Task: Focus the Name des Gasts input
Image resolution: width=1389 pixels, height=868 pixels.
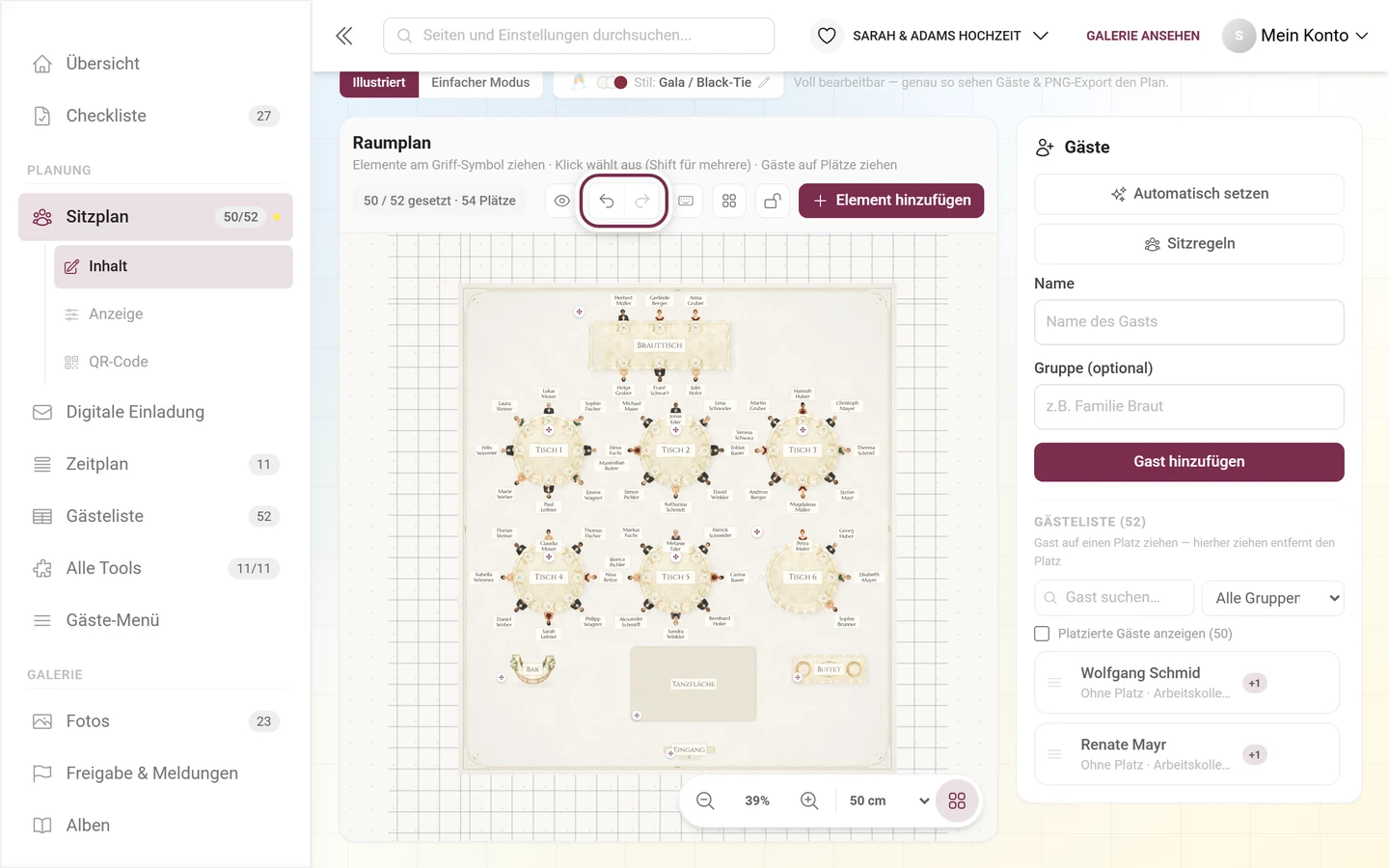Action: [1189, 322]
